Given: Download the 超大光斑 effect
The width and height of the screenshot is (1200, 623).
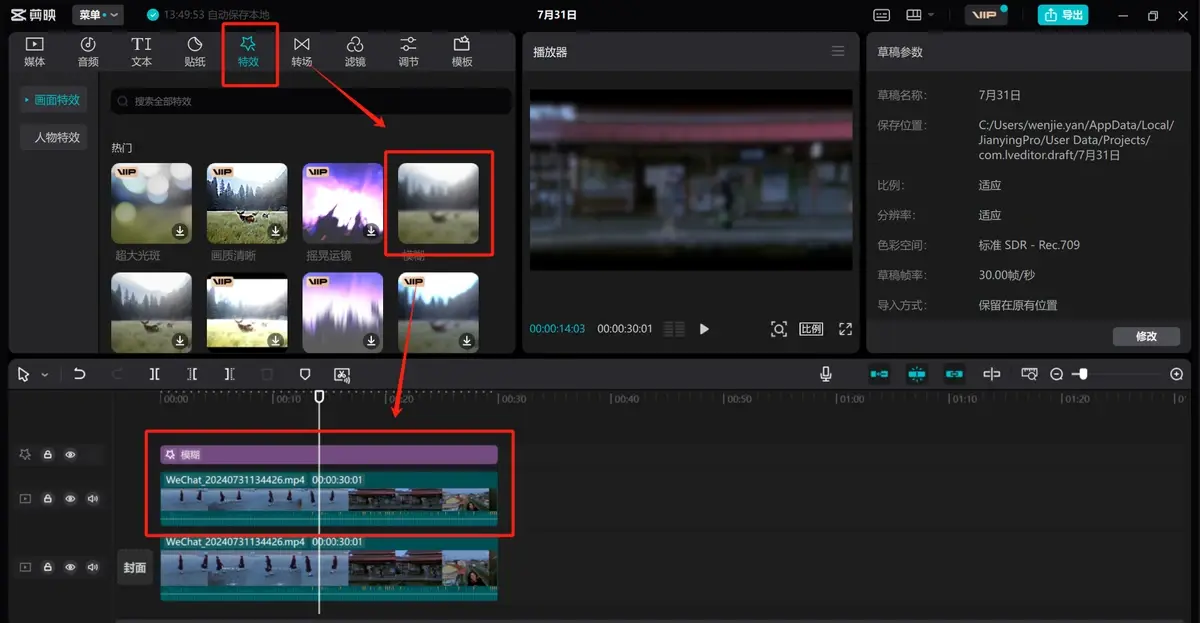Looking at the screenshot, I should 180,231.
